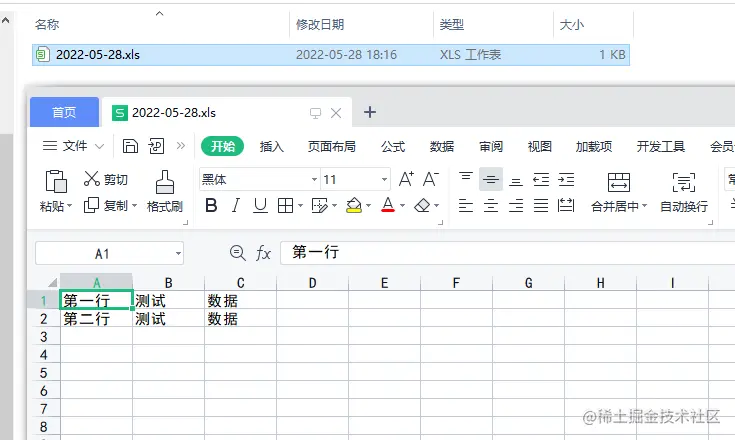
Task: Click Merge and Center (合并居中) icon
Action: [619, 182]
